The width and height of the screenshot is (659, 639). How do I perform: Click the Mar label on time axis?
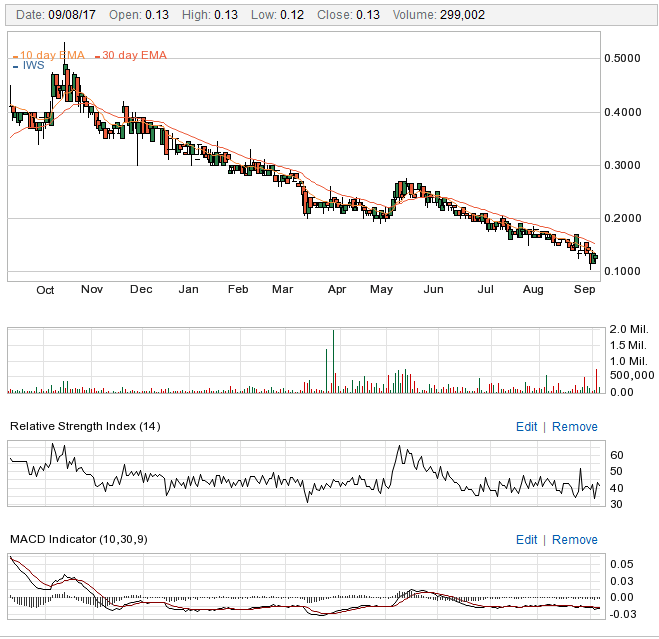pyautogui.click(x=282, y=290)
